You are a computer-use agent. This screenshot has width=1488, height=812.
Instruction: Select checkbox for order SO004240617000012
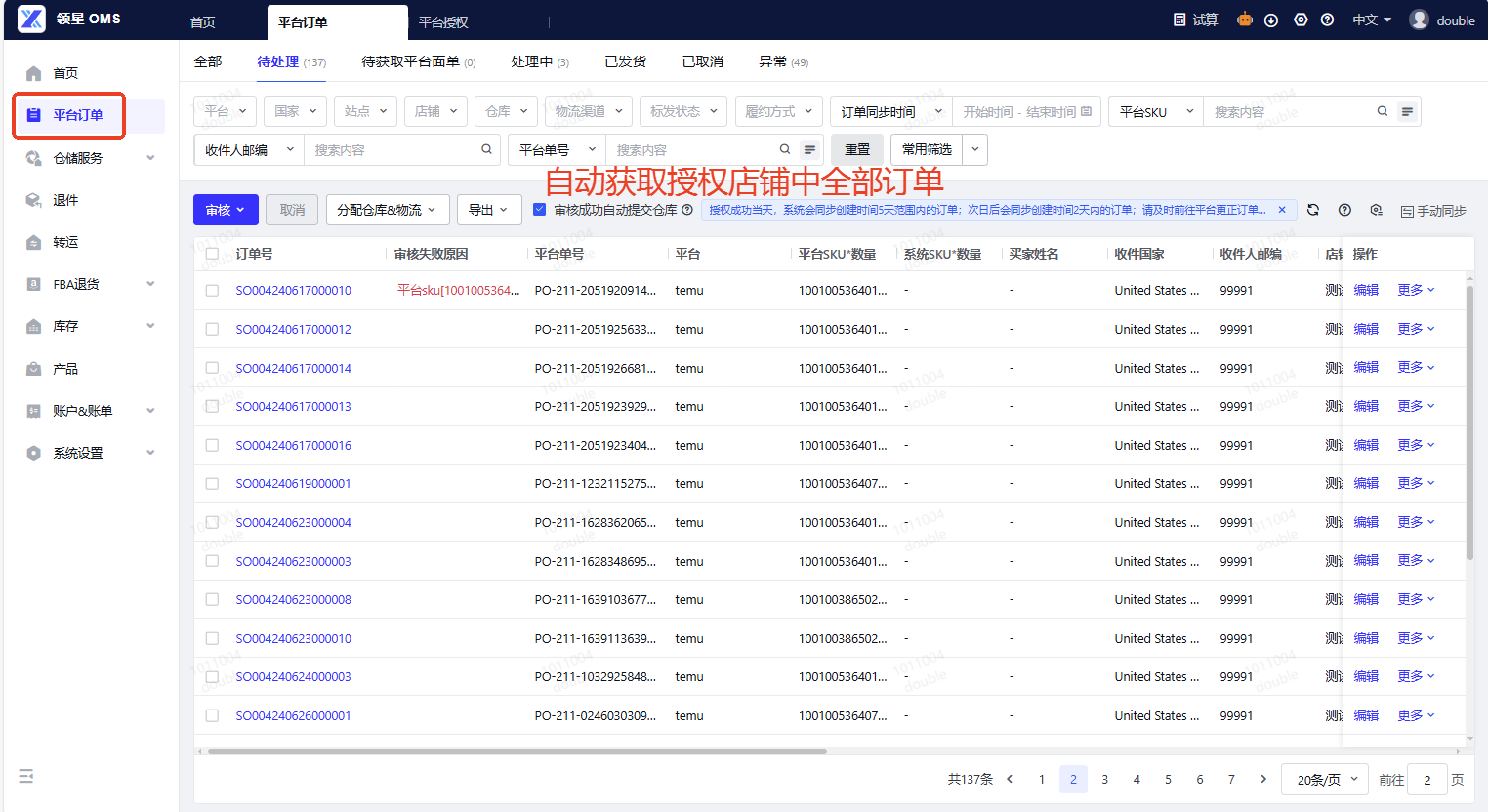pyautogui.click(x=212, y=329)
